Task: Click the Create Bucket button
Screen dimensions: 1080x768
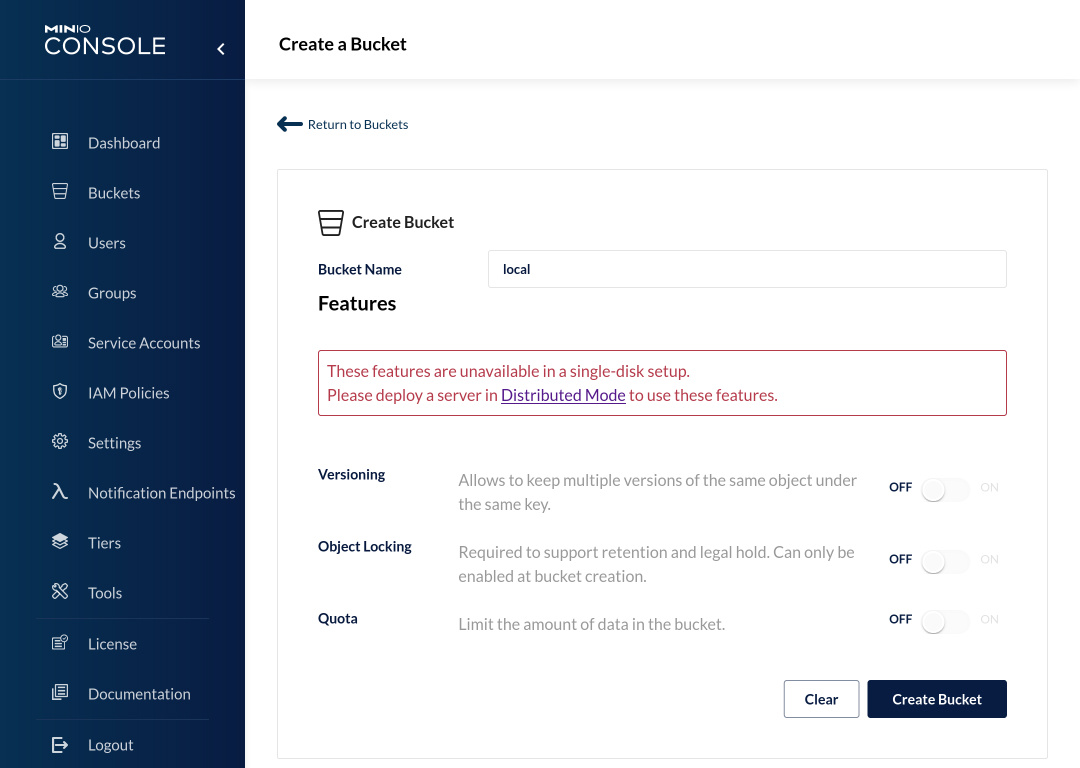Action: [x=937, y=699]
